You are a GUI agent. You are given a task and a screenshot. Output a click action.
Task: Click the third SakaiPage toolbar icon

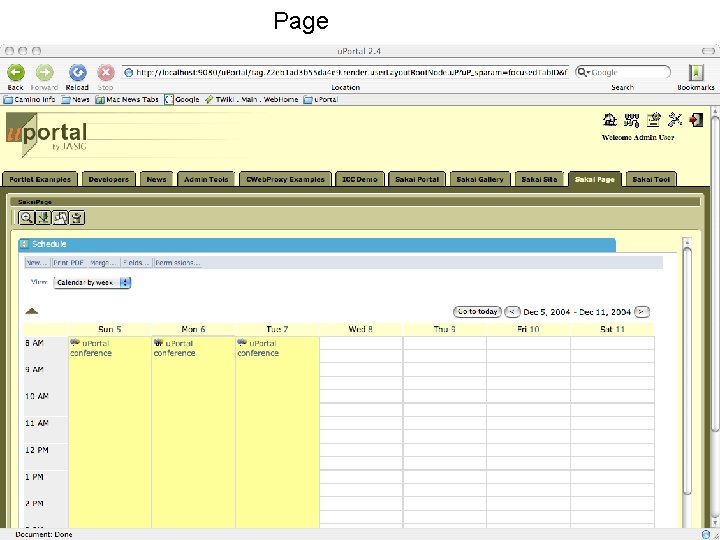coord(60,218)
